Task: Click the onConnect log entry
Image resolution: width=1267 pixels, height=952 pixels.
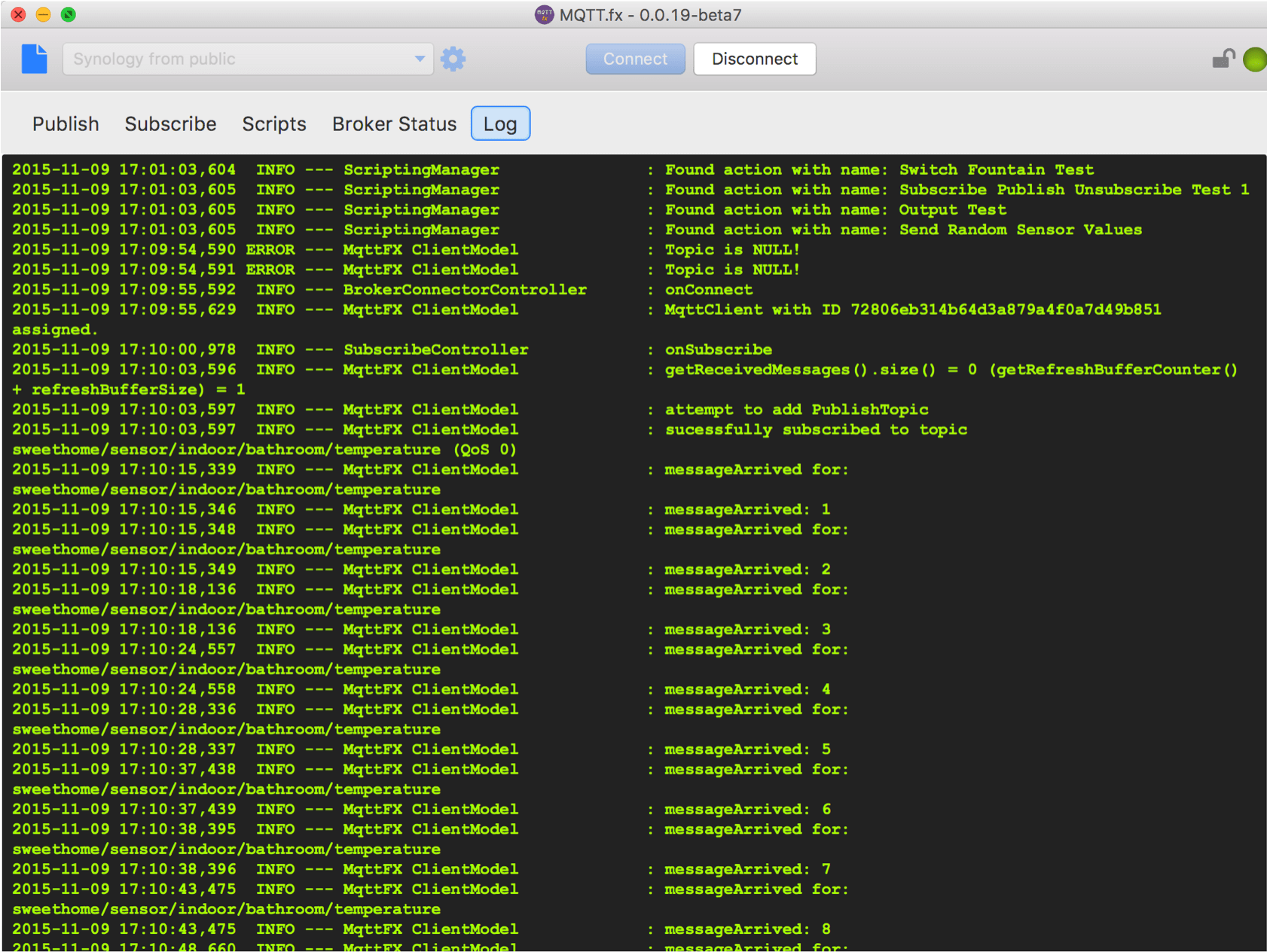Action: click(708, 289)
